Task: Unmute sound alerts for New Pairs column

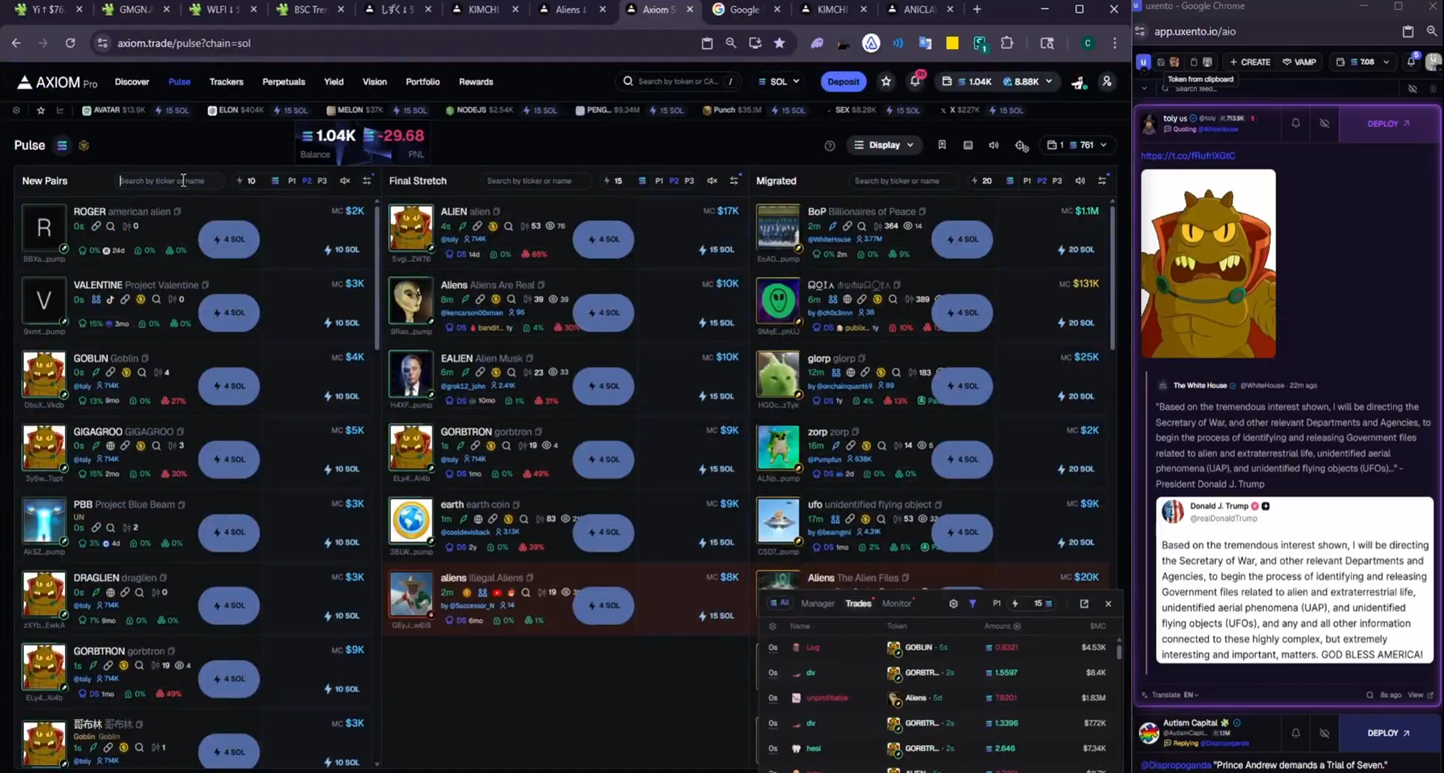Action: 345,181
